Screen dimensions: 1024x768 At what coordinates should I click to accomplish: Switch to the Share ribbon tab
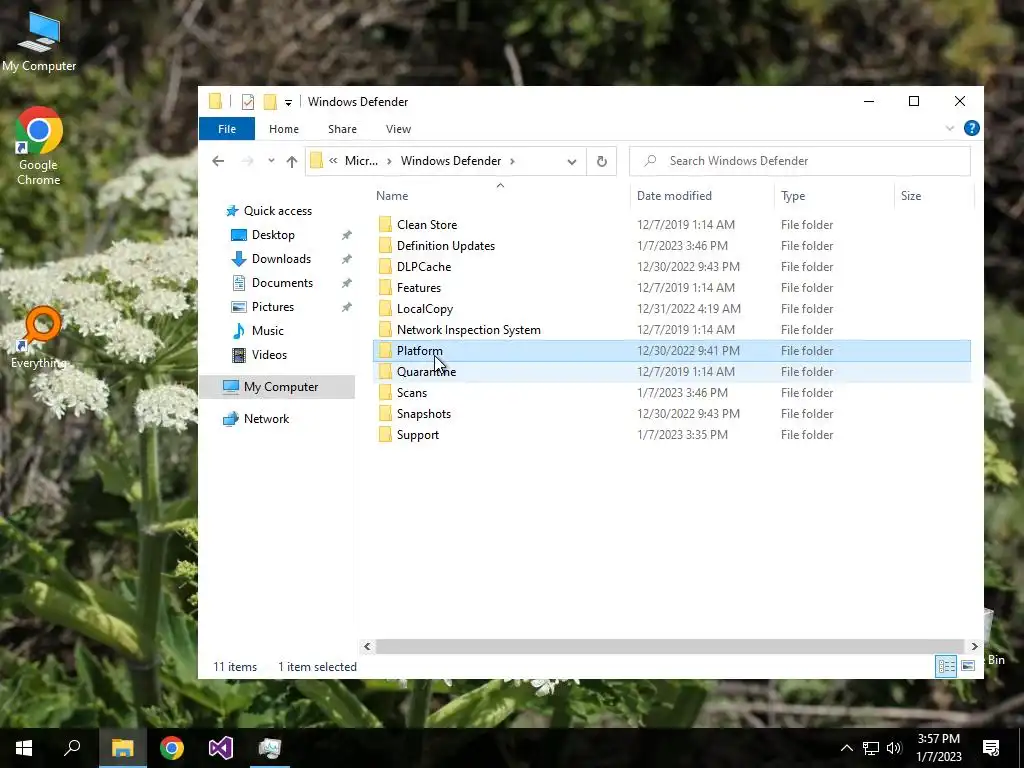[342, 129]
